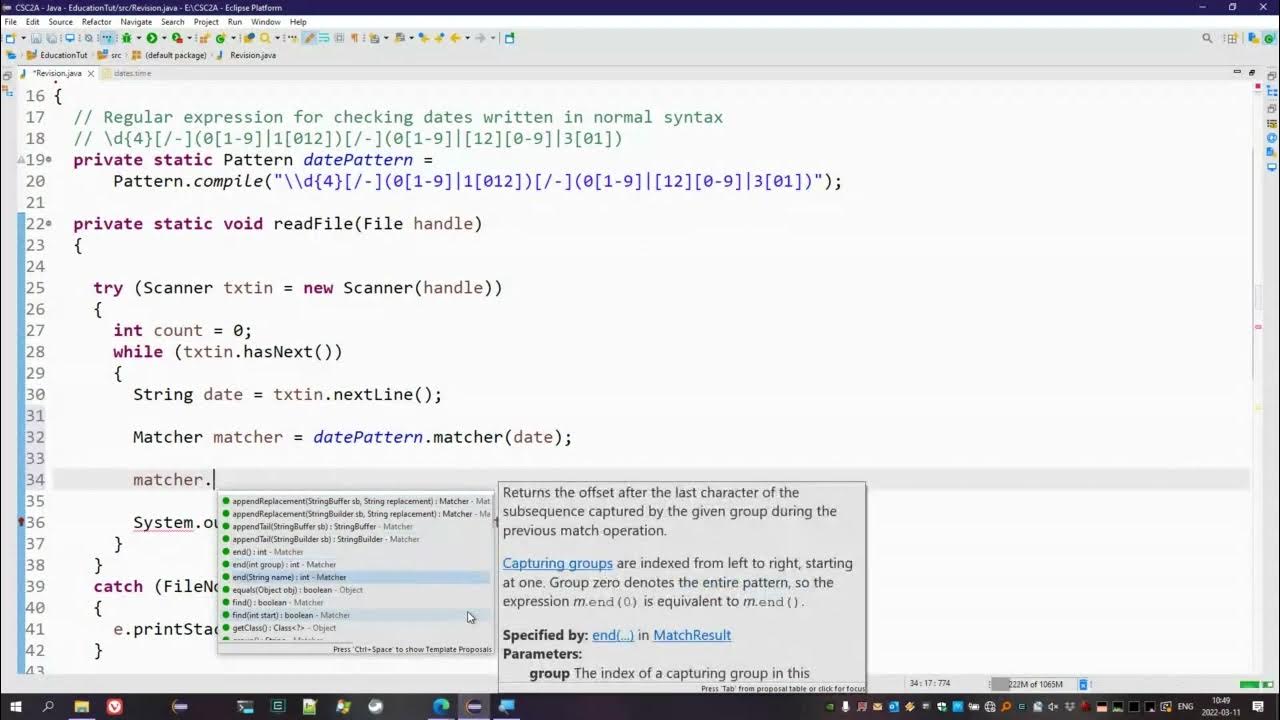Click the New Java Package icon
This screenshot has width=1280, height=720.
pos(204,38)
